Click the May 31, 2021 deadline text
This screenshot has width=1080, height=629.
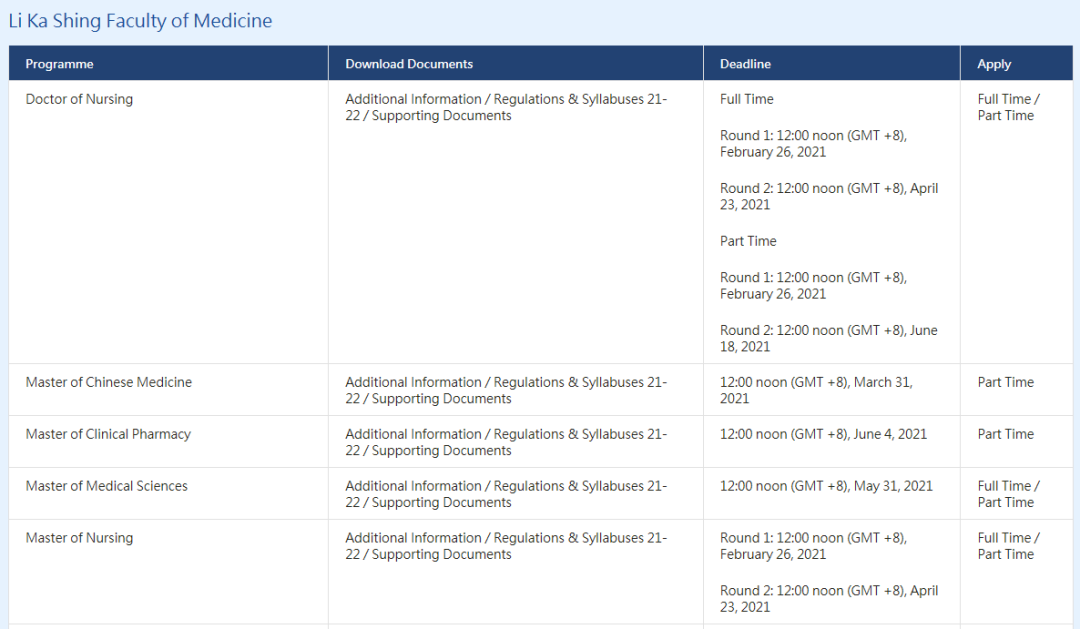(x=827, y=486)
